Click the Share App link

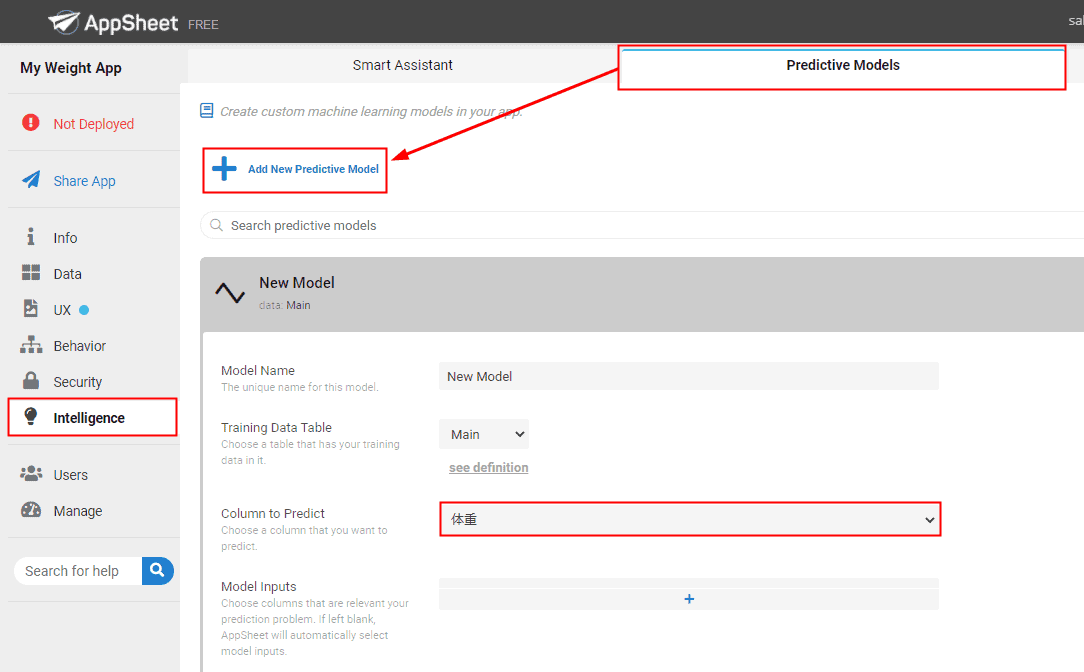(84, 181)
